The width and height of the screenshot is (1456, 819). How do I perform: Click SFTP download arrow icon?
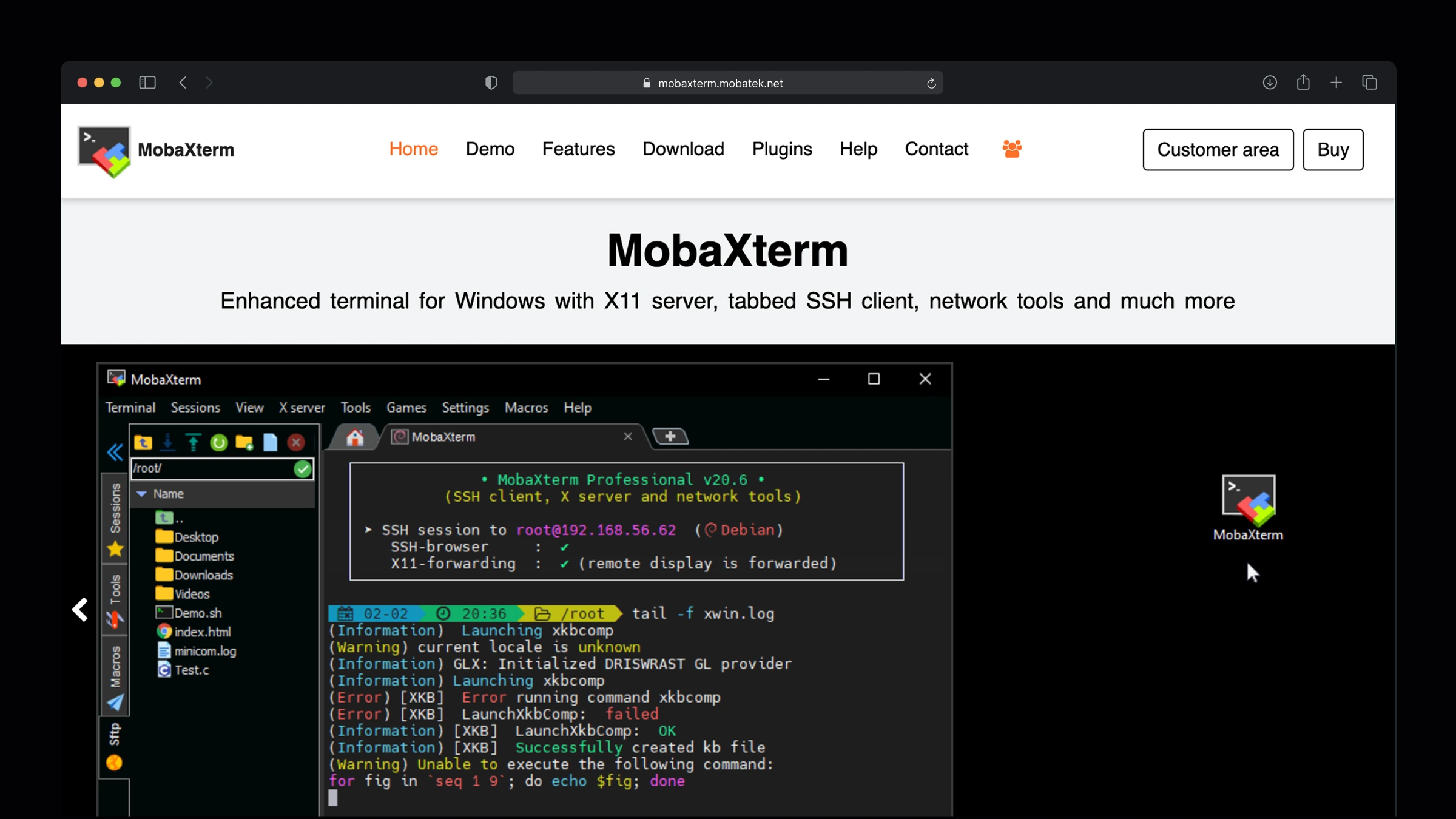tap(168, 442)
